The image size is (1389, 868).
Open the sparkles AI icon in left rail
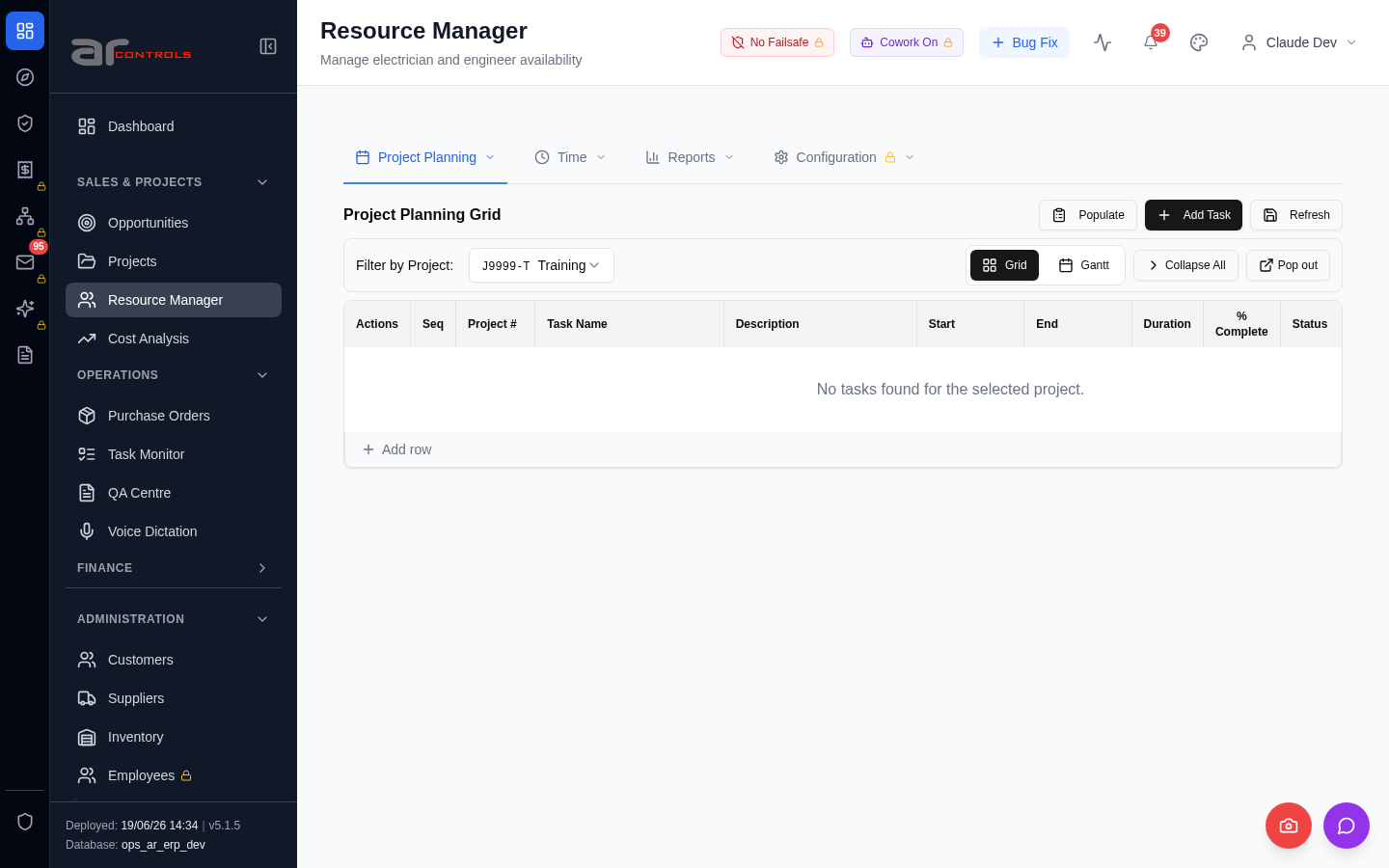pos(25,309)
